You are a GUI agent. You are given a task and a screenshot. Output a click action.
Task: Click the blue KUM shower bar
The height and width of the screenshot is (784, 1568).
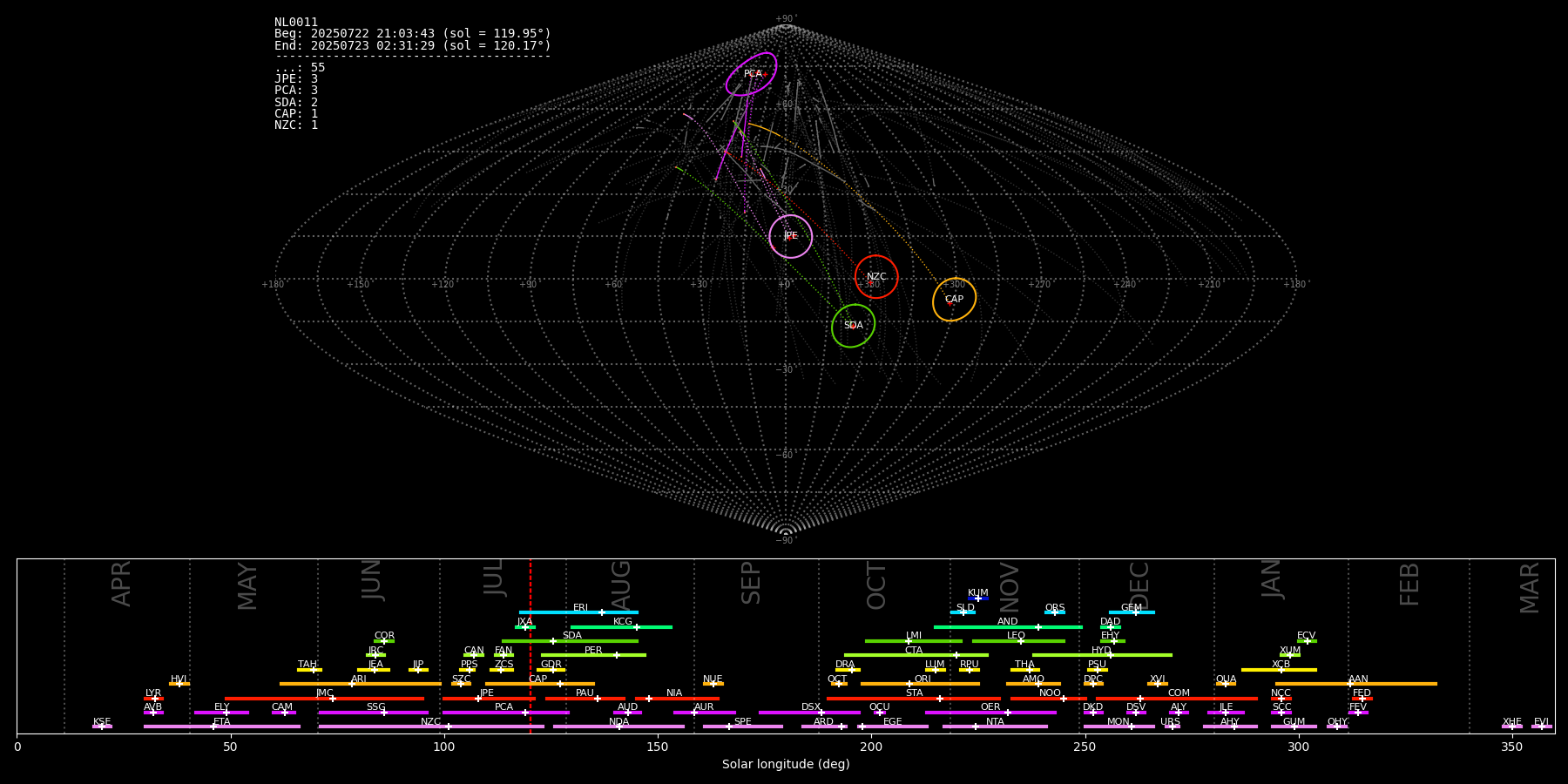978,598
